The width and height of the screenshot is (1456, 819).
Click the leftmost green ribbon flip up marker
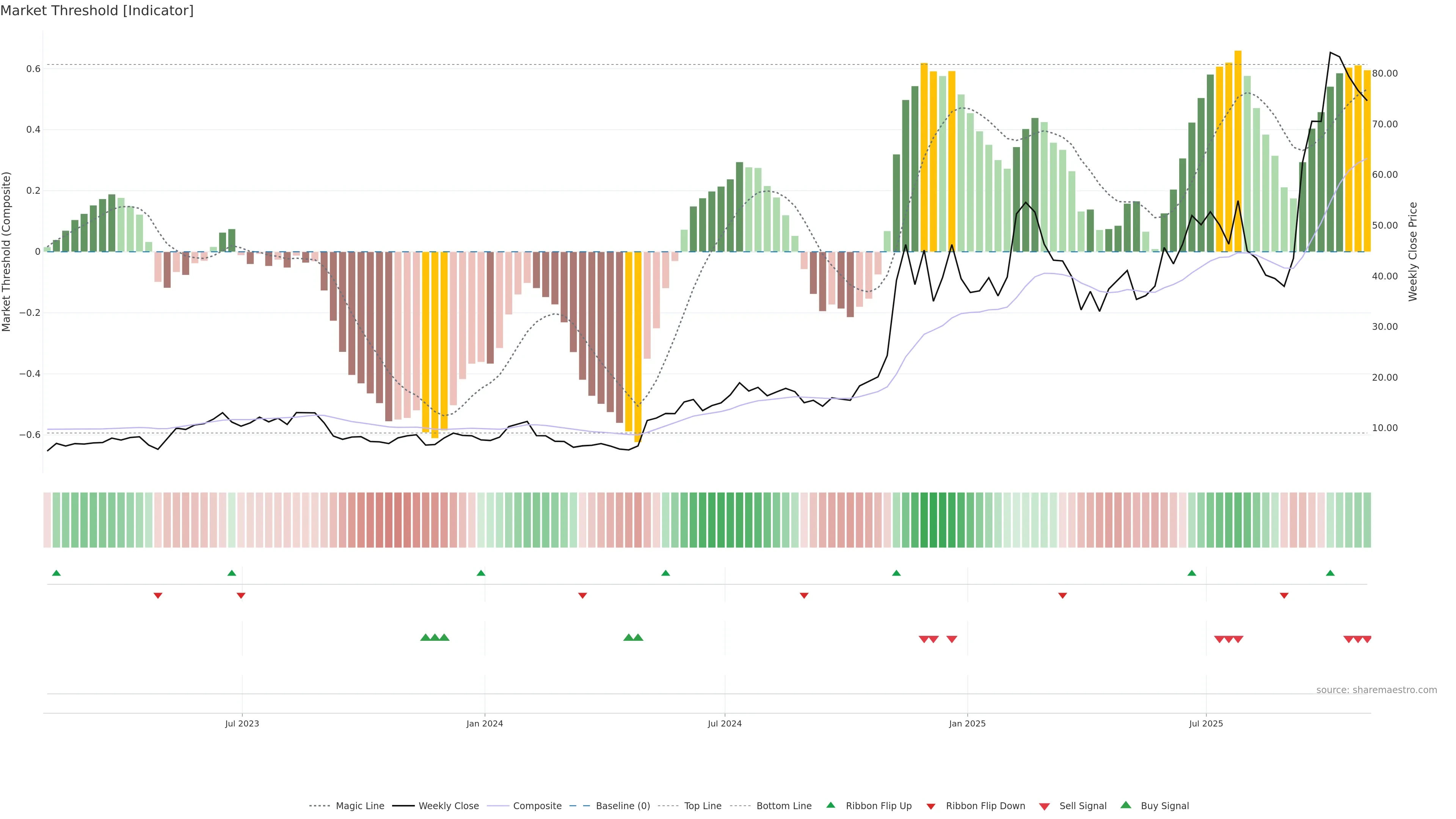(x=56, y=573)
